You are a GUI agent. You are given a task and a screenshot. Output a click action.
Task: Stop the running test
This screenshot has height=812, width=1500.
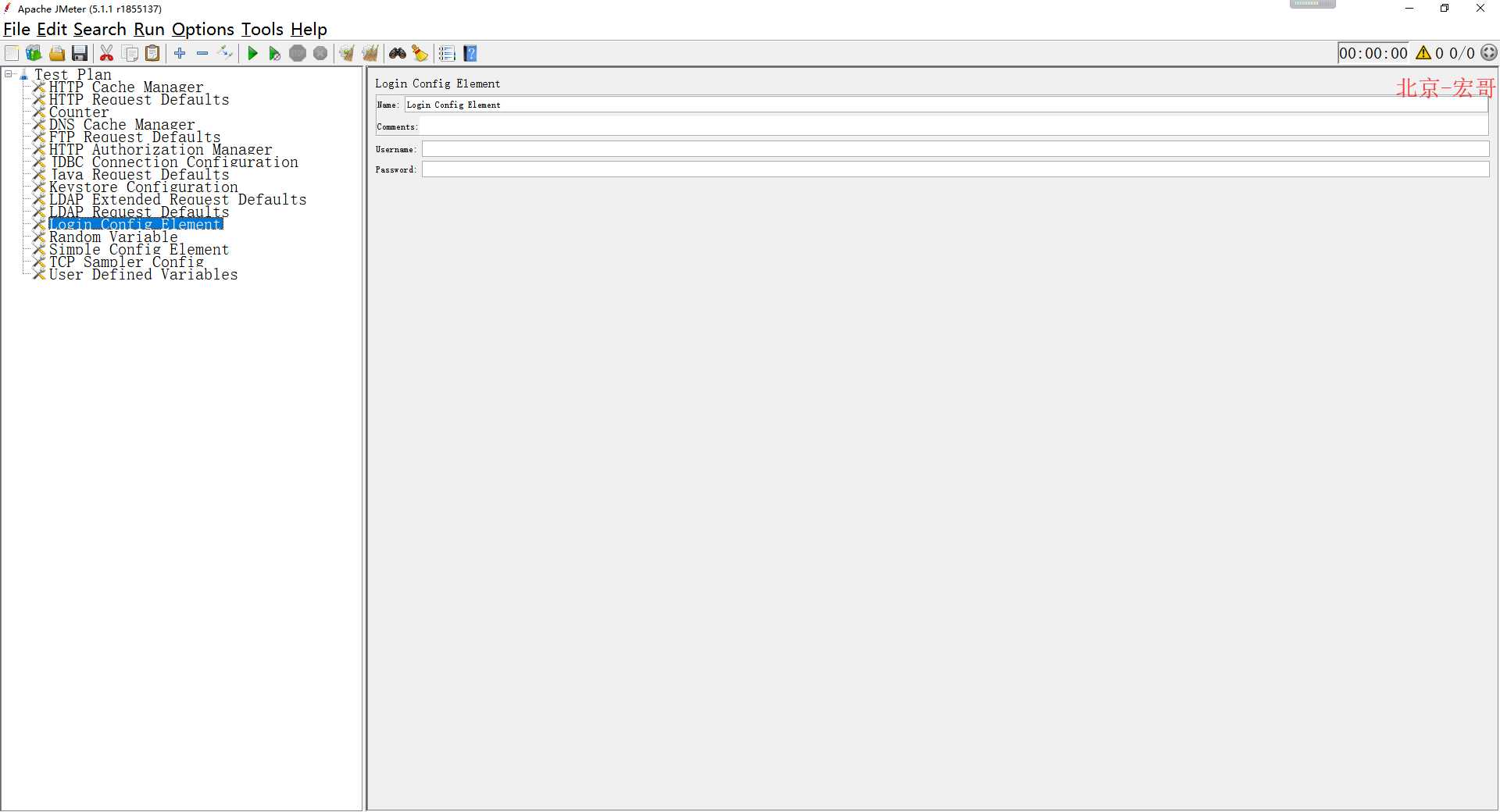tap(298, 53)
